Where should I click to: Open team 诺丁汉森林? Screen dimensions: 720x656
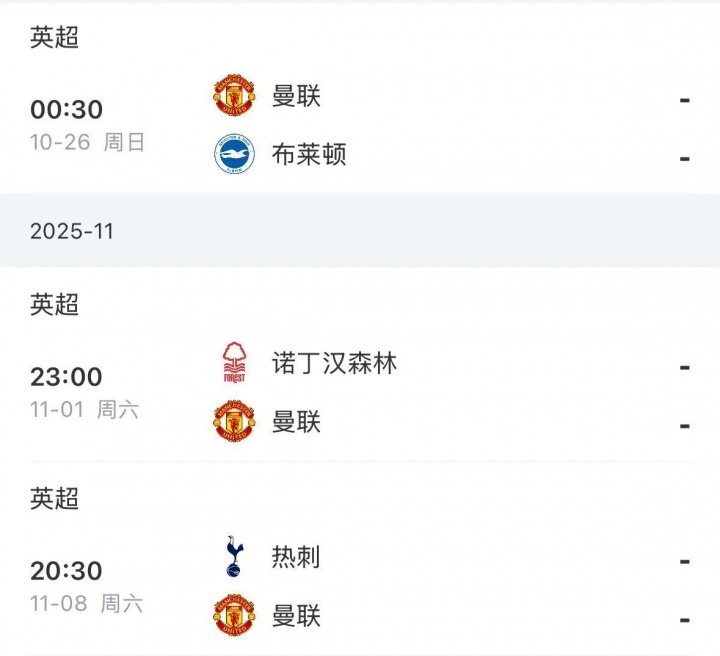(x=334, y=363)
